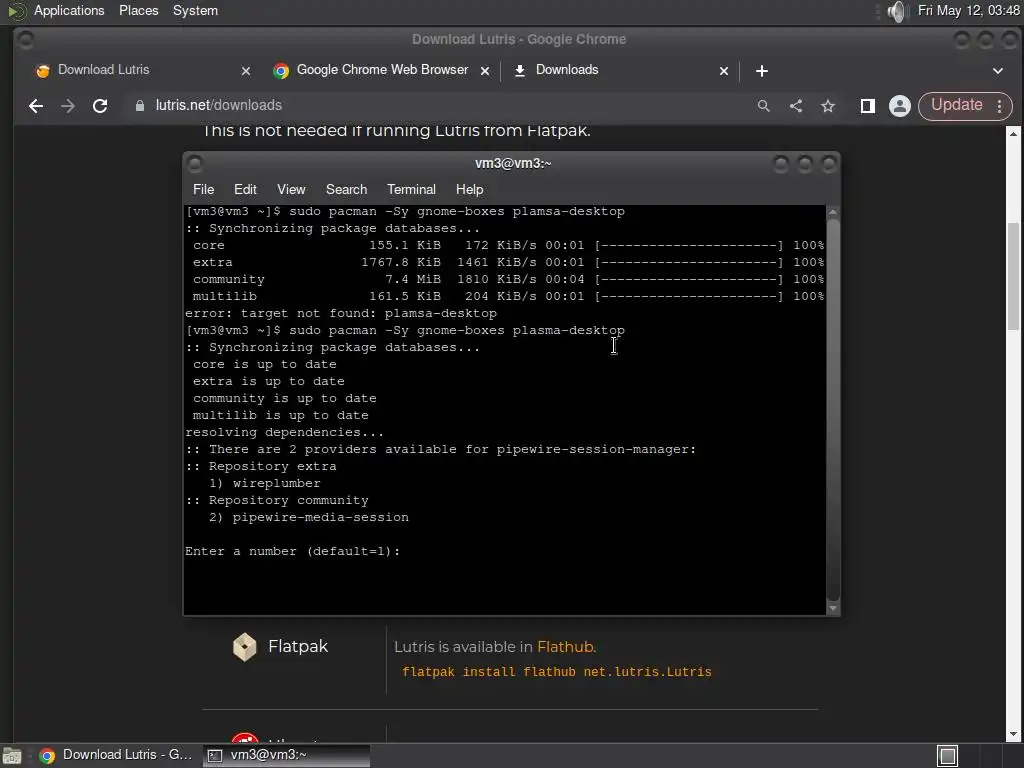Click the terminal scrollbar up arrow
Viewport: 1024px width, 768px height.
pos(833,212)
